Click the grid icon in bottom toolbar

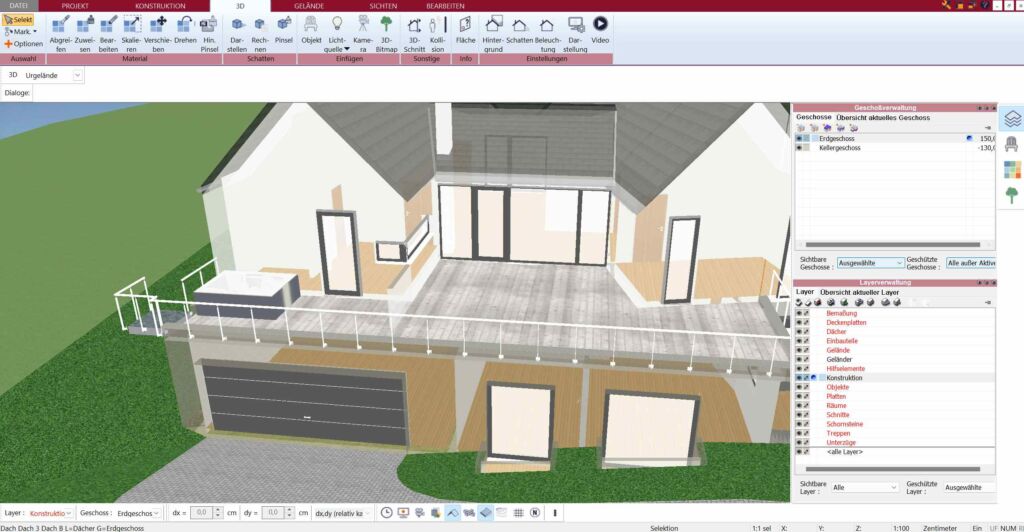(519, 513)
